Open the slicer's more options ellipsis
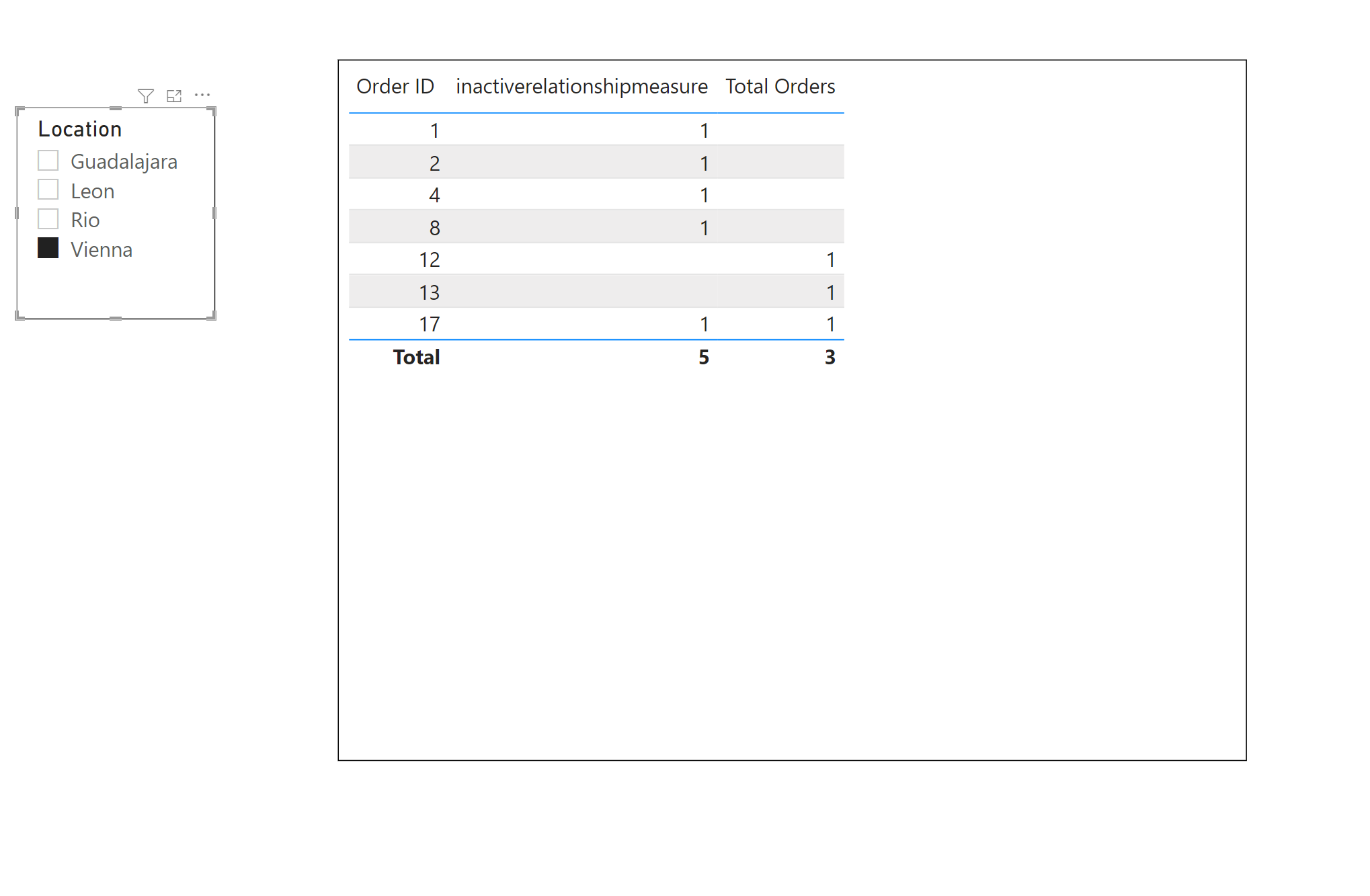This screenshot has height=896, width=1370. (202, 95)
